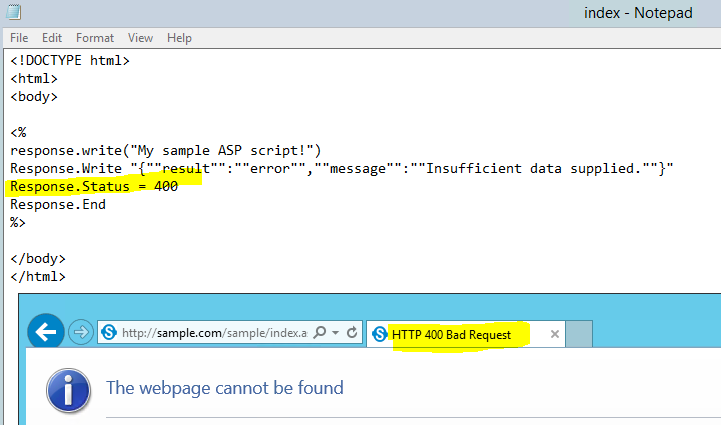Click the <!DOCTYPE html> line
Screen dimensions: 721x425
point(70,60)
